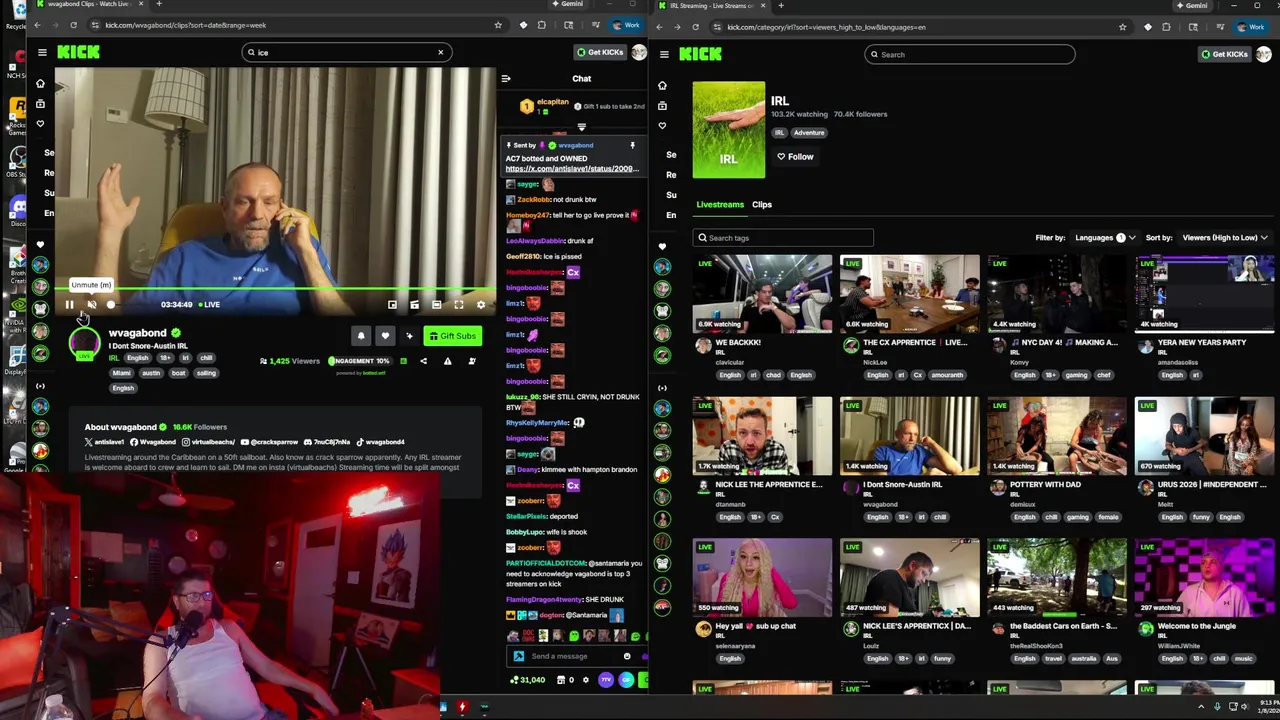1280x720 pixels.
Task: Open 'Hey yall sub up chat' stream
Action: (x=762, y=577)
